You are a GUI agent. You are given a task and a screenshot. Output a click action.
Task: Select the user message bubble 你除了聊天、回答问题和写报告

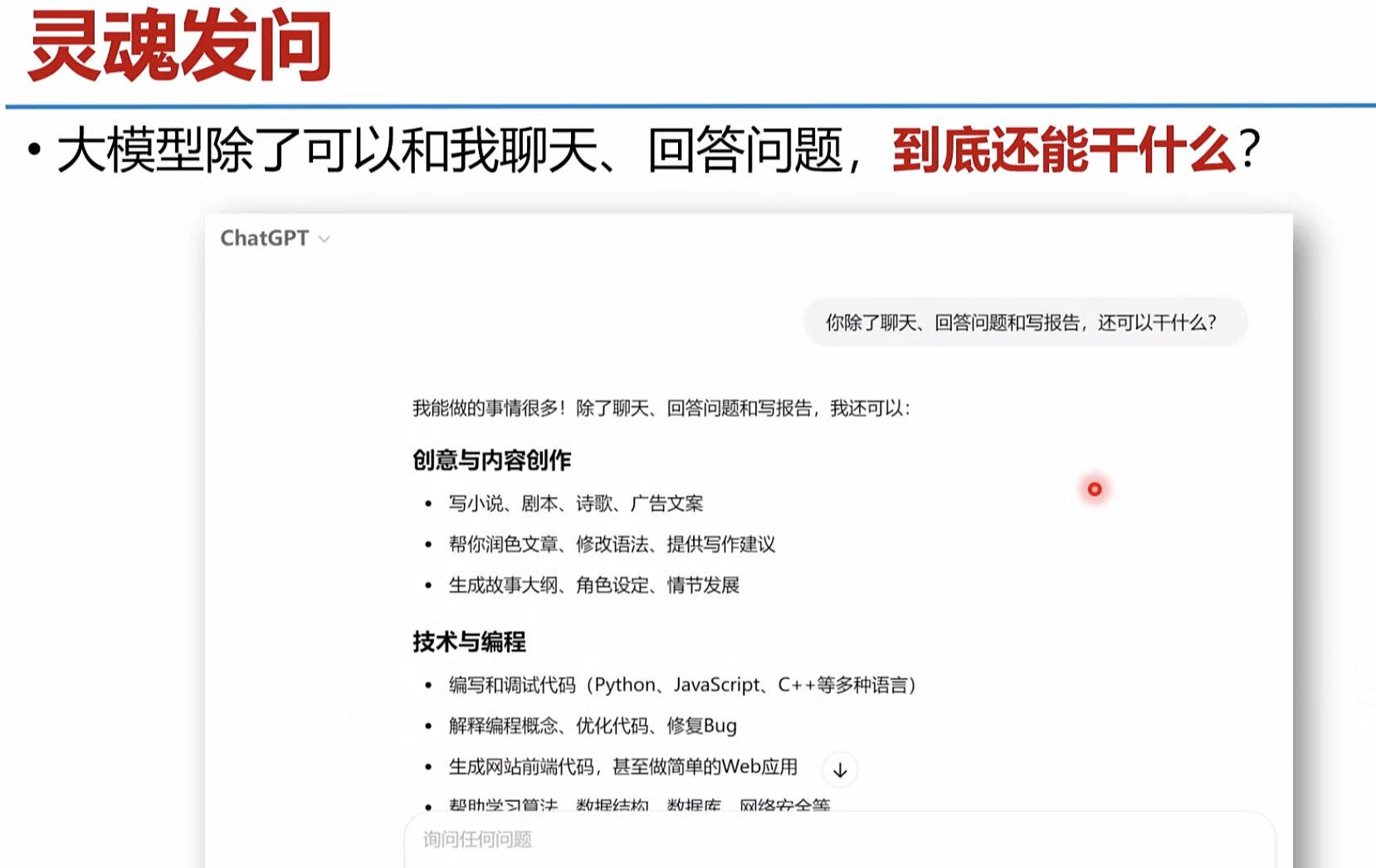(1025, 322)
